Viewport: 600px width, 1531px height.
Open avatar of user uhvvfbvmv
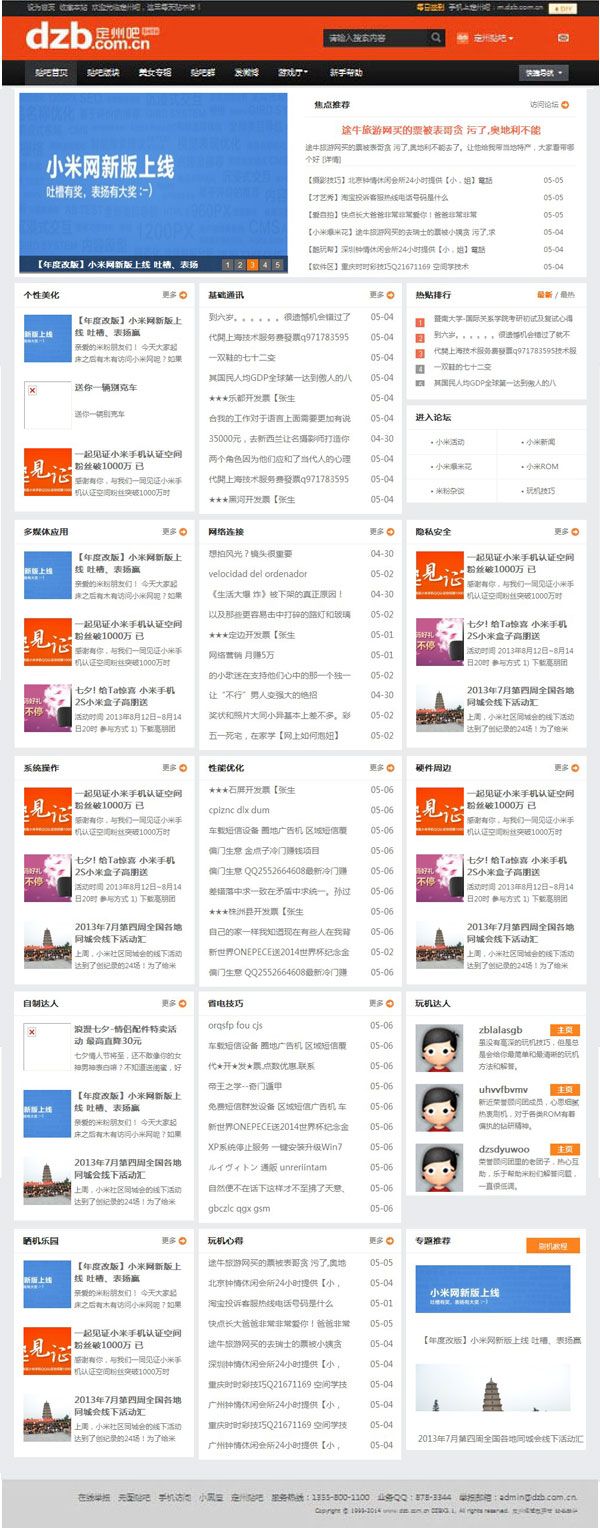[439, 1107]
